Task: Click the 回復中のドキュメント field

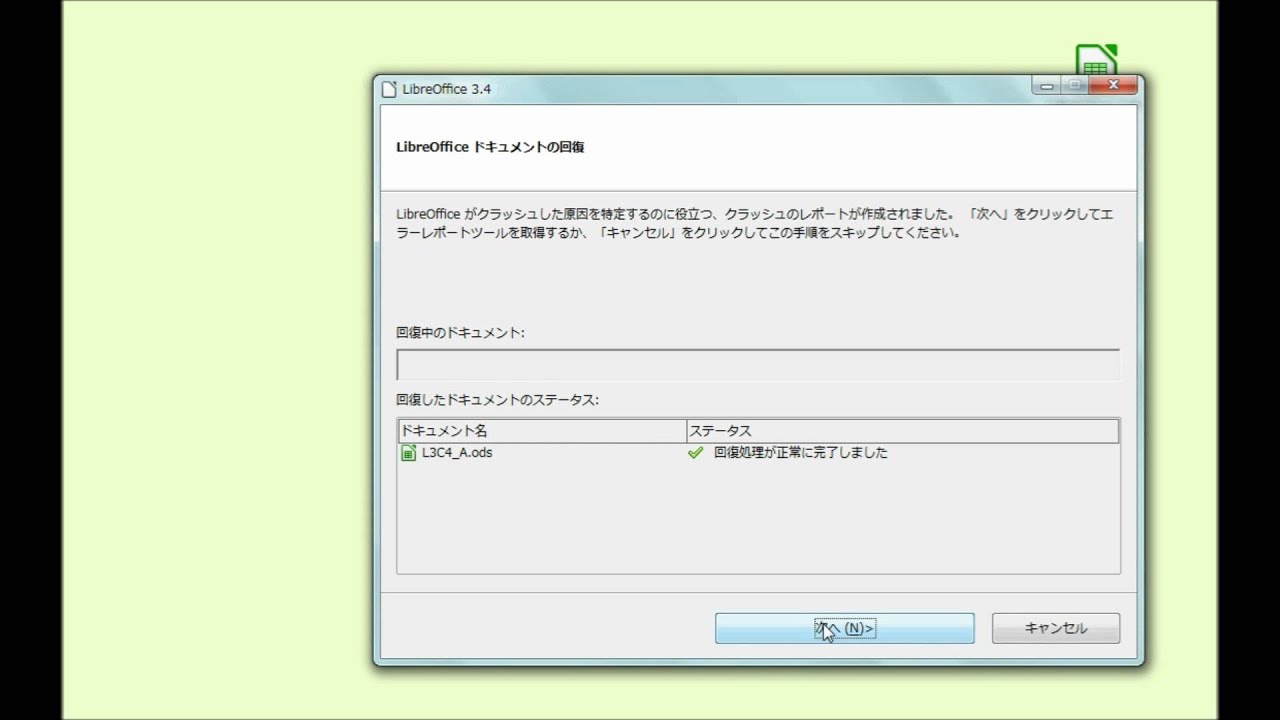Action: click(x=758, y=365)
